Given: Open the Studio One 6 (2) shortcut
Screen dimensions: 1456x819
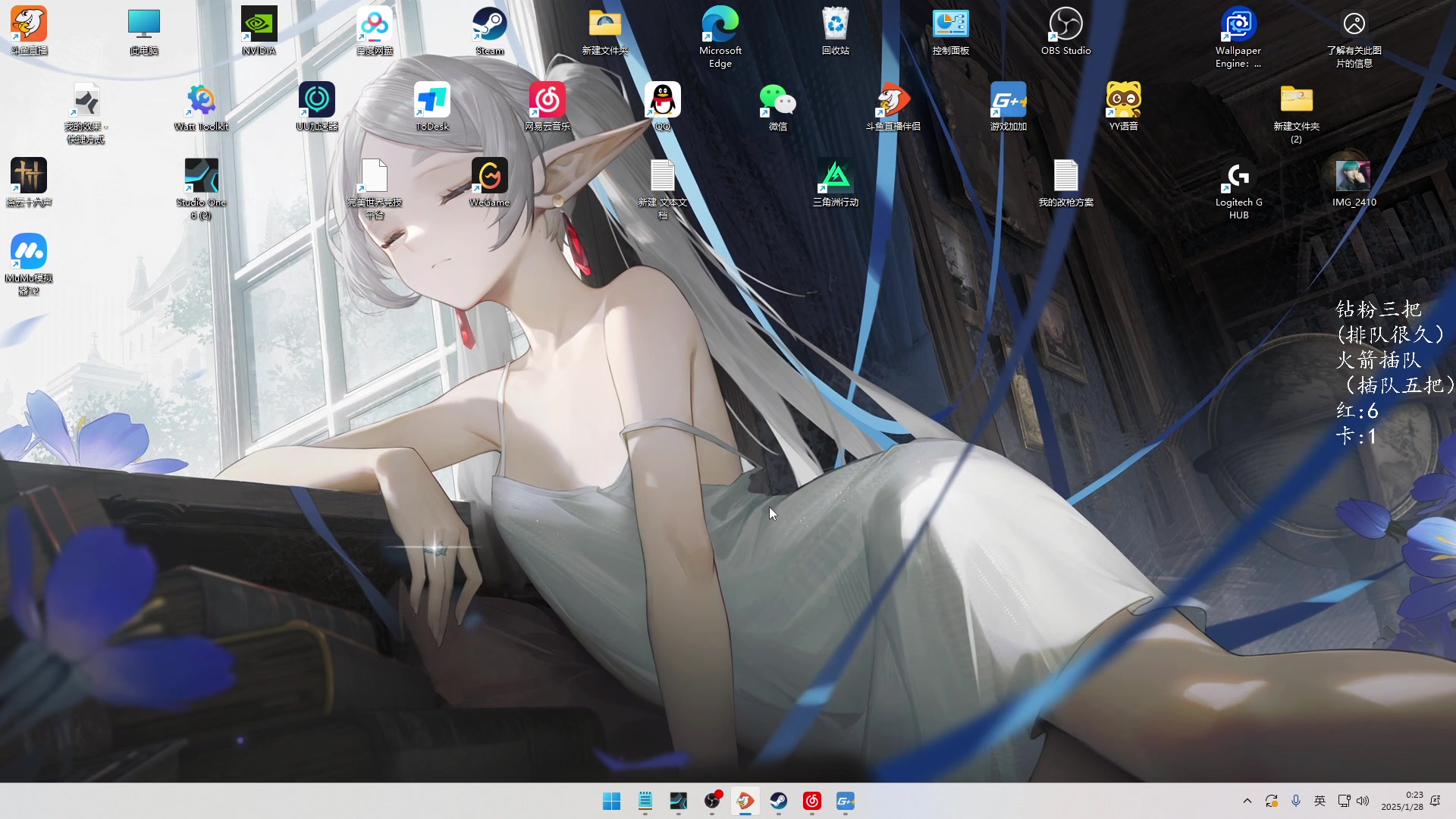Looking at the screenshot, I should point(202,189).
